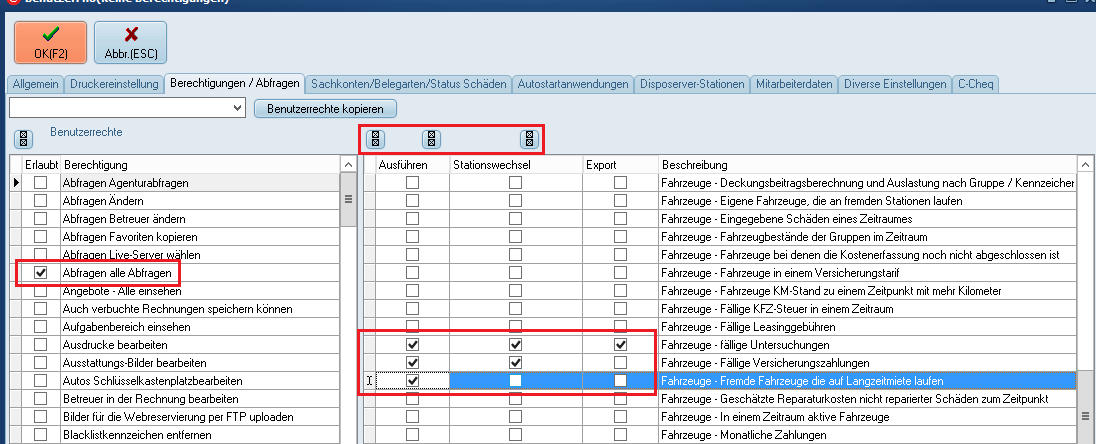Viewport: 1096px width, 444px height.
Task: Cancel with the red X Abbr.(ESC) button
Action: [x=130, y=42]
